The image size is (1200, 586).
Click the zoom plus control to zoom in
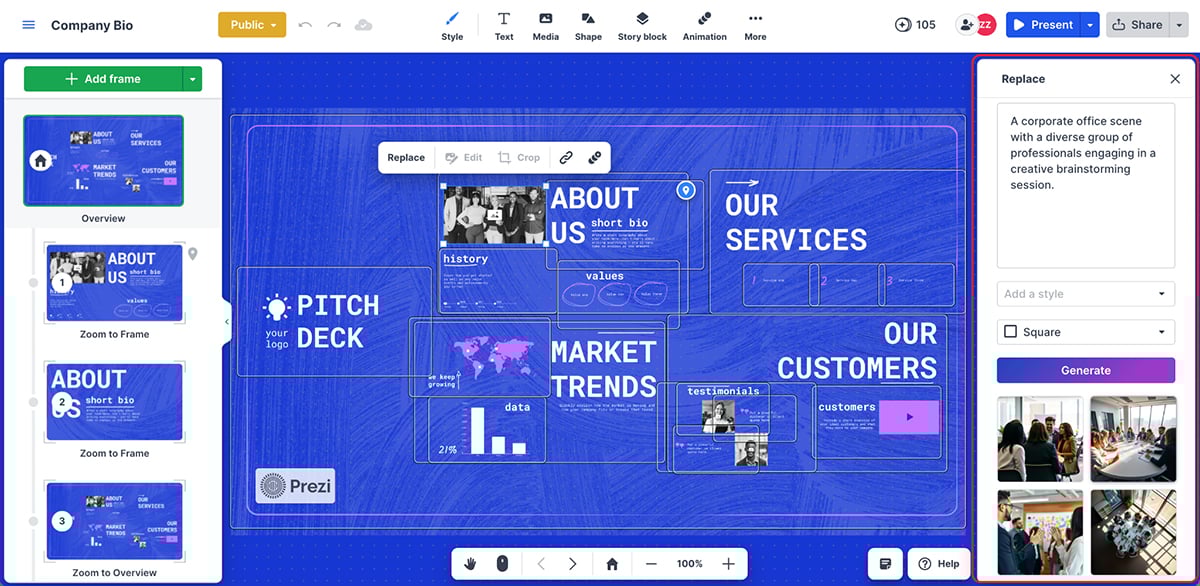click(x=728, y=563)
